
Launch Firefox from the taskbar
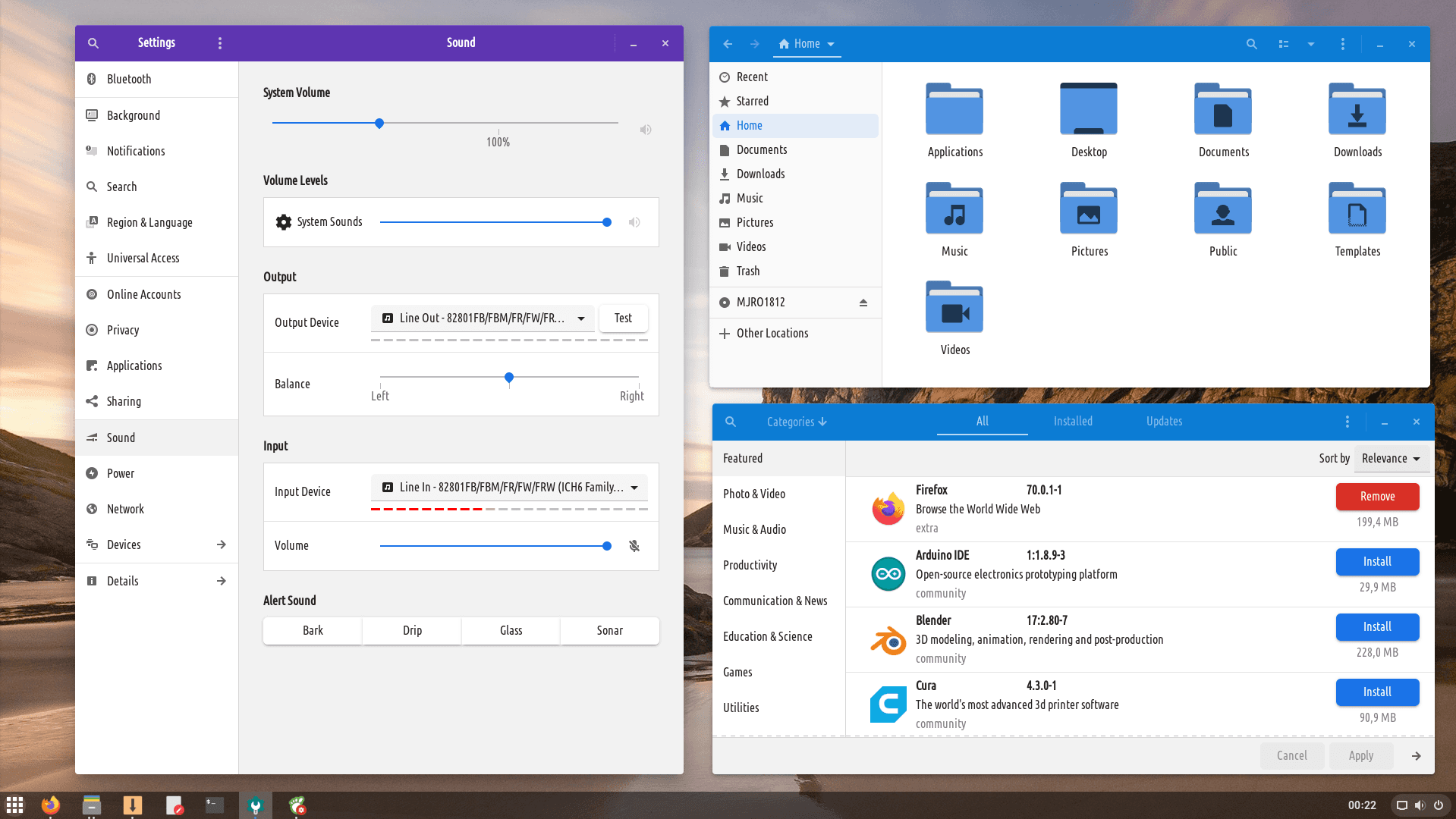(51, 805)
